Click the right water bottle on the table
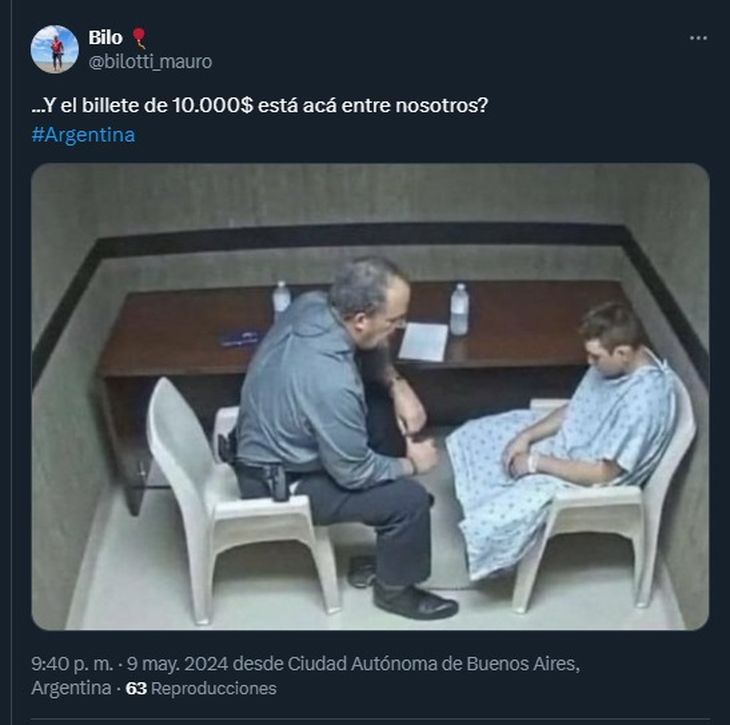 459,308
